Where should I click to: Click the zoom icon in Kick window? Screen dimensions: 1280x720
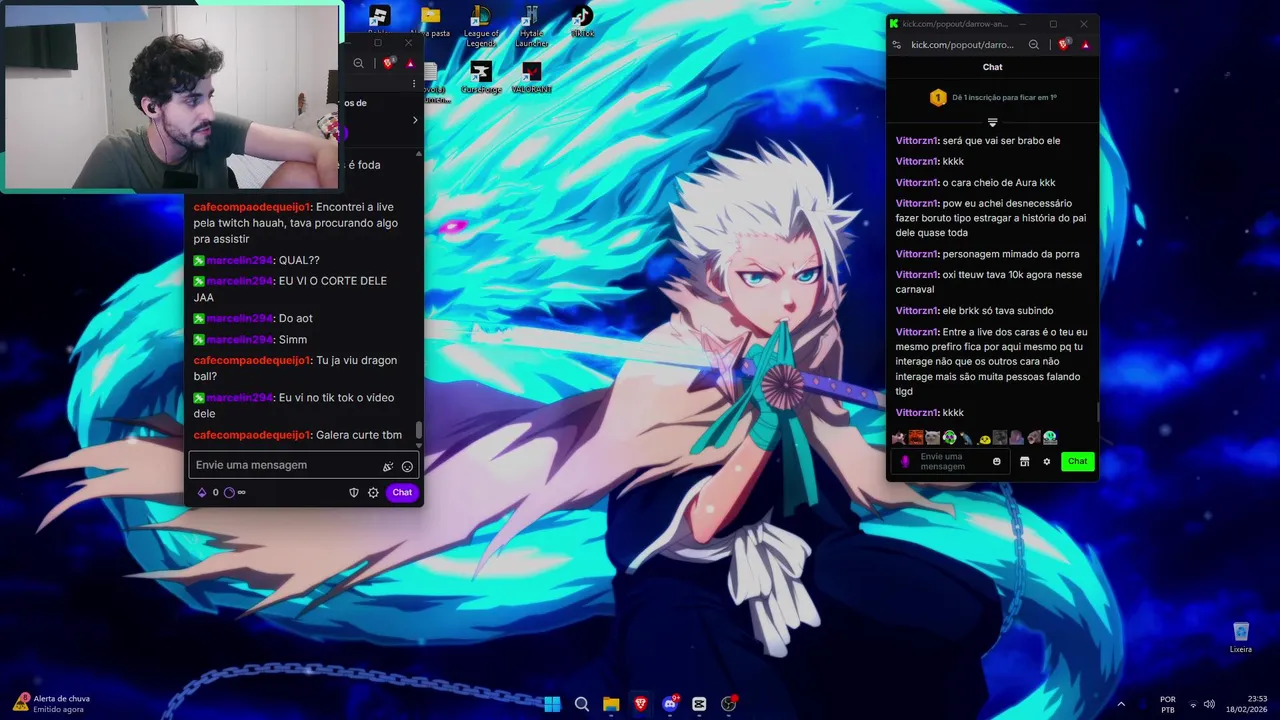click(1034, 45)
